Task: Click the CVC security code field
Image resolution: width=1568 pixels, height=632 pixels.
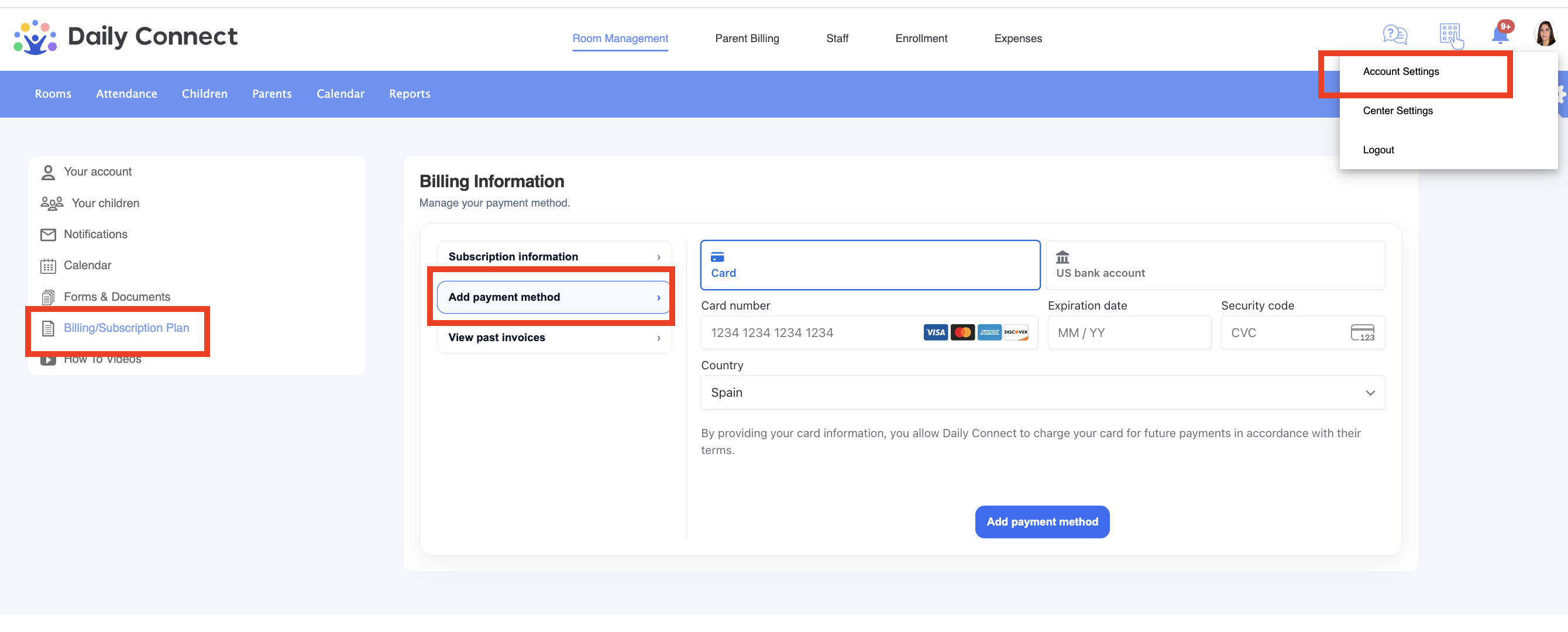Action: click(1302, 332)
